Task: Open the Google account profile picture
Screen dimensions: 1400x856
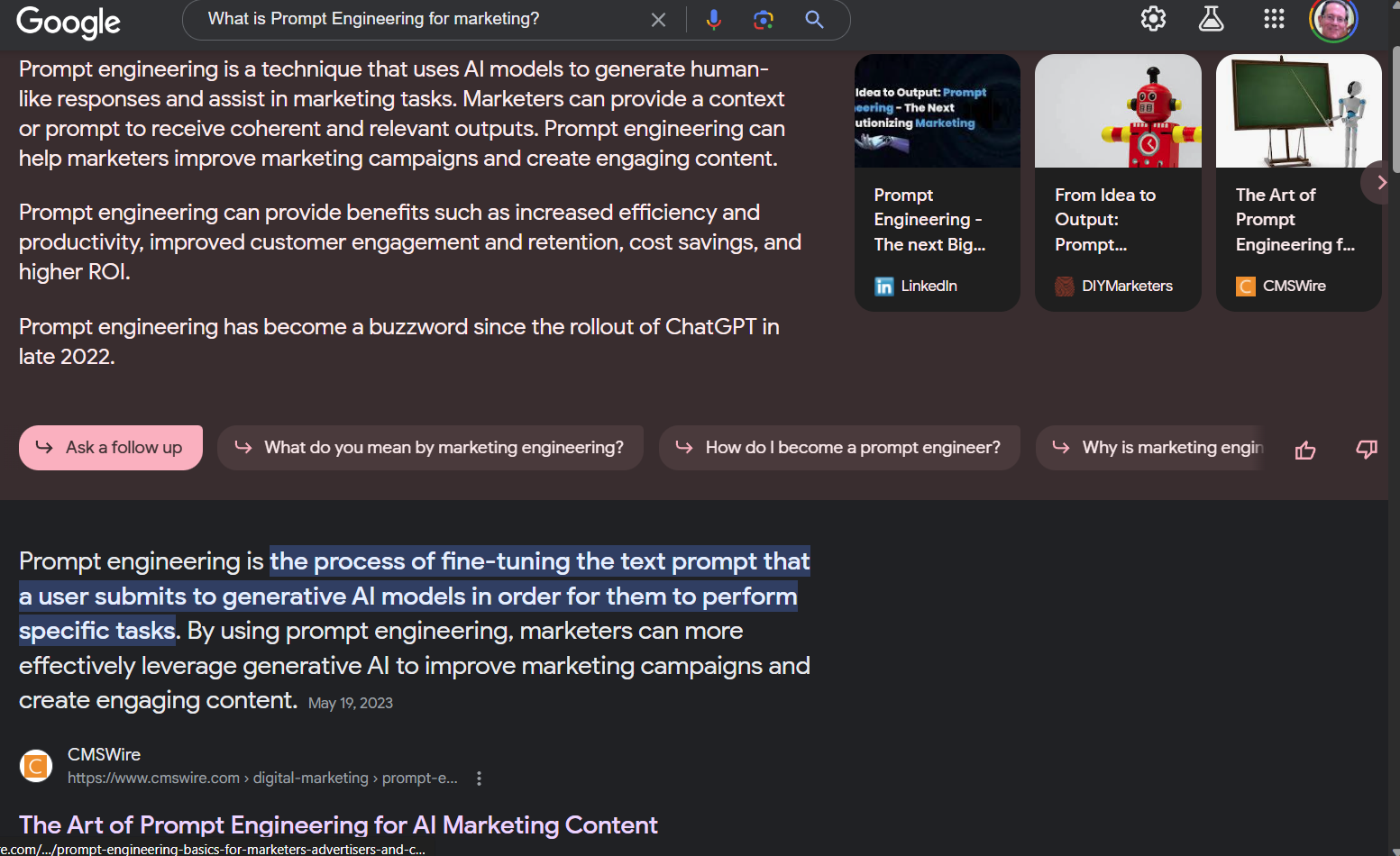Action: [1333, 20]
